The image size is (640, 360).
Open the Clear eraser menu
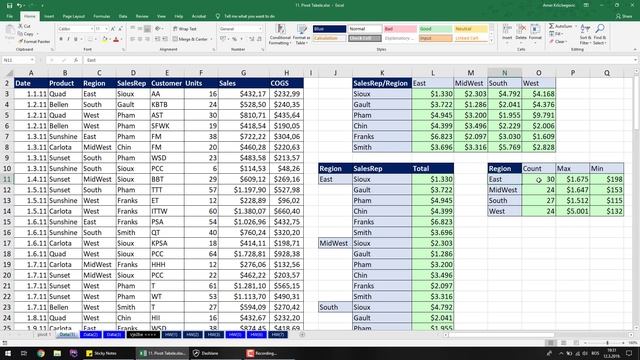558,42
